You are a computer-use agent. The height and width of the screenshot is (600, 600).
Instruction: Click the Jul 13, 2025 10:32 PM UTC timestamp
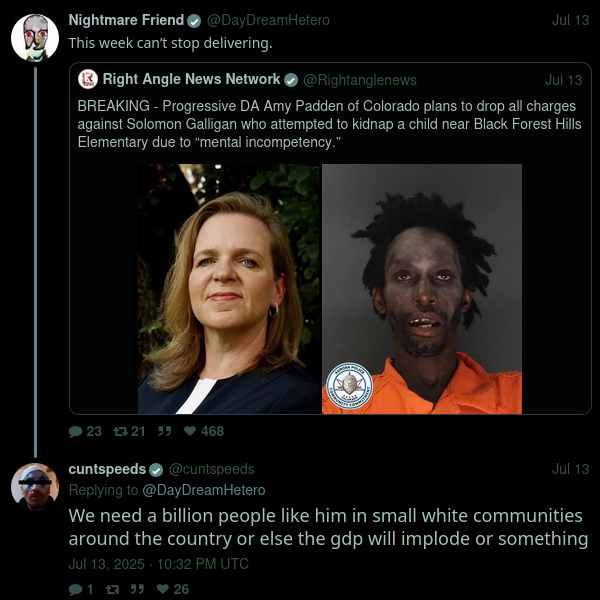click(x=158, y=564)
